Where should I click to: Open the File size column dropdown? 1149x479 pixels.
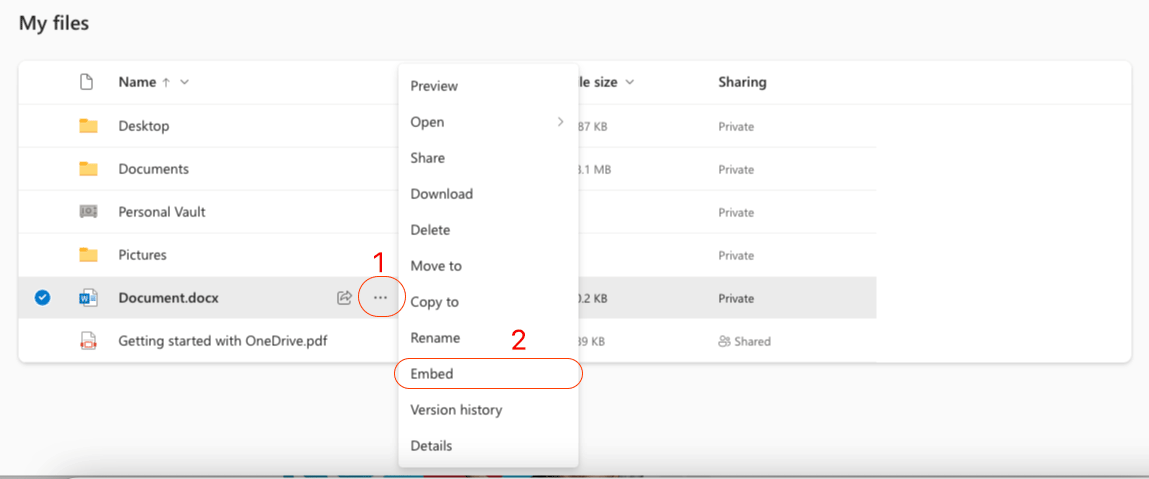coord(629,82)
